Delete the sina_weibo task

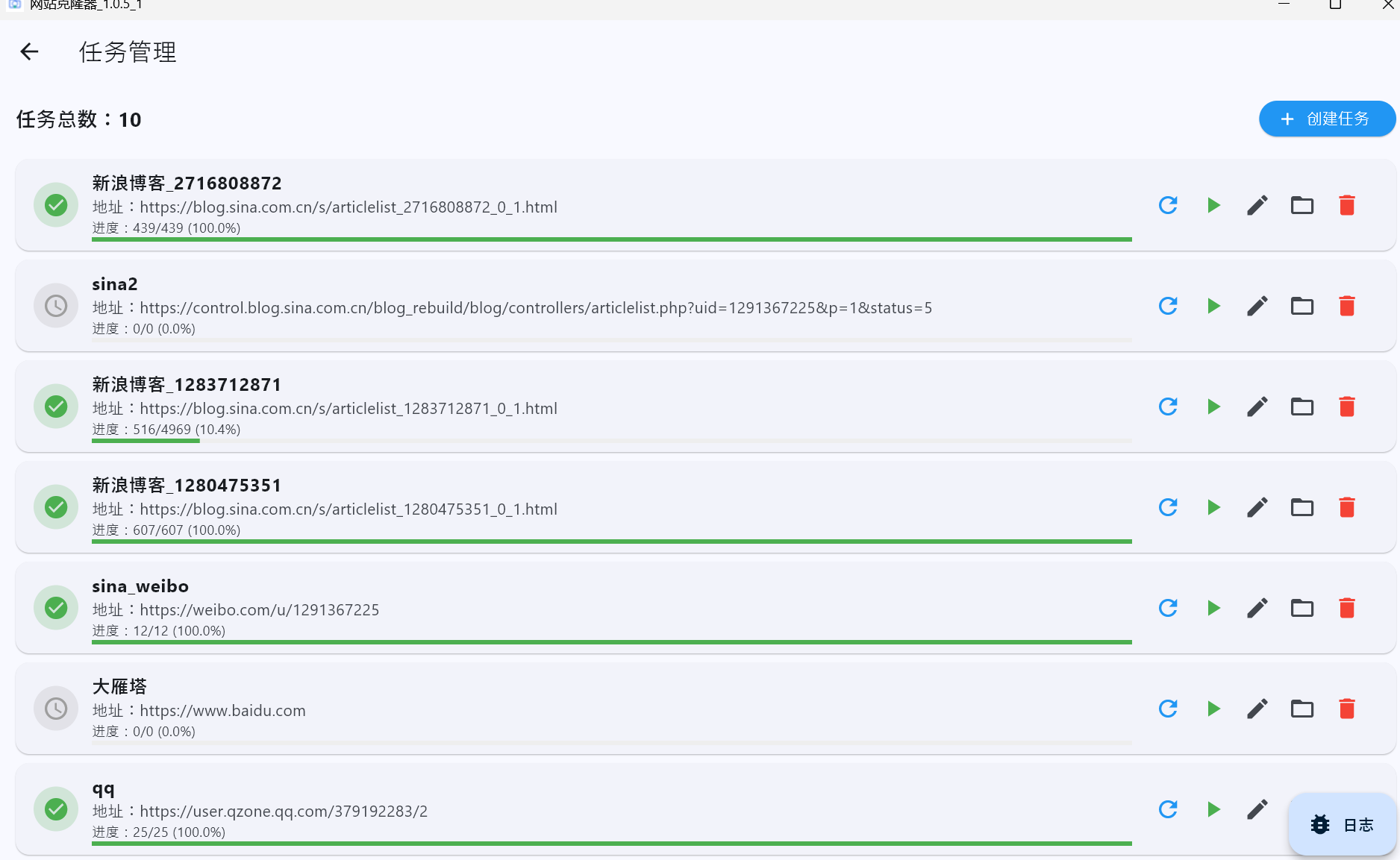(1347, 608)
